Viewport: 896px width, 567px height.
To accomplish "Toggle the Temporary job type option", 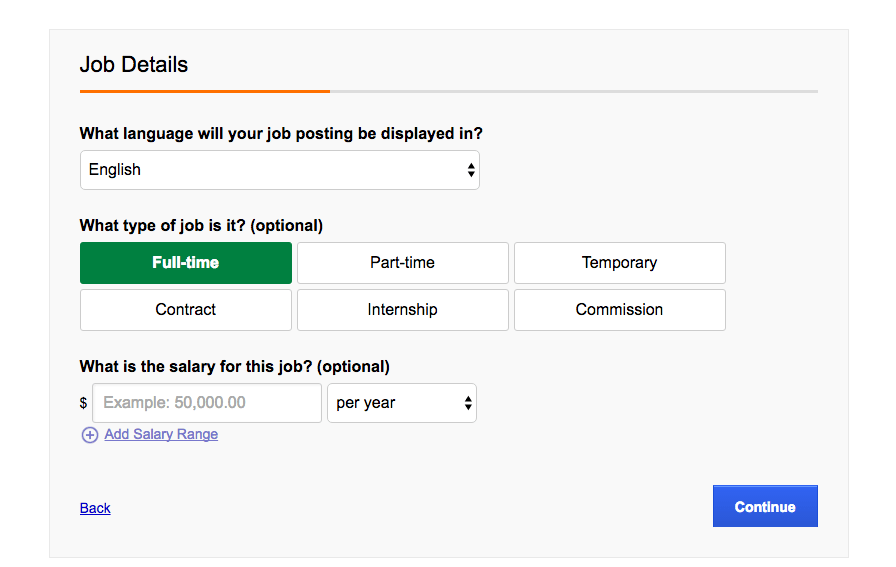I will (x=620, y=263).
